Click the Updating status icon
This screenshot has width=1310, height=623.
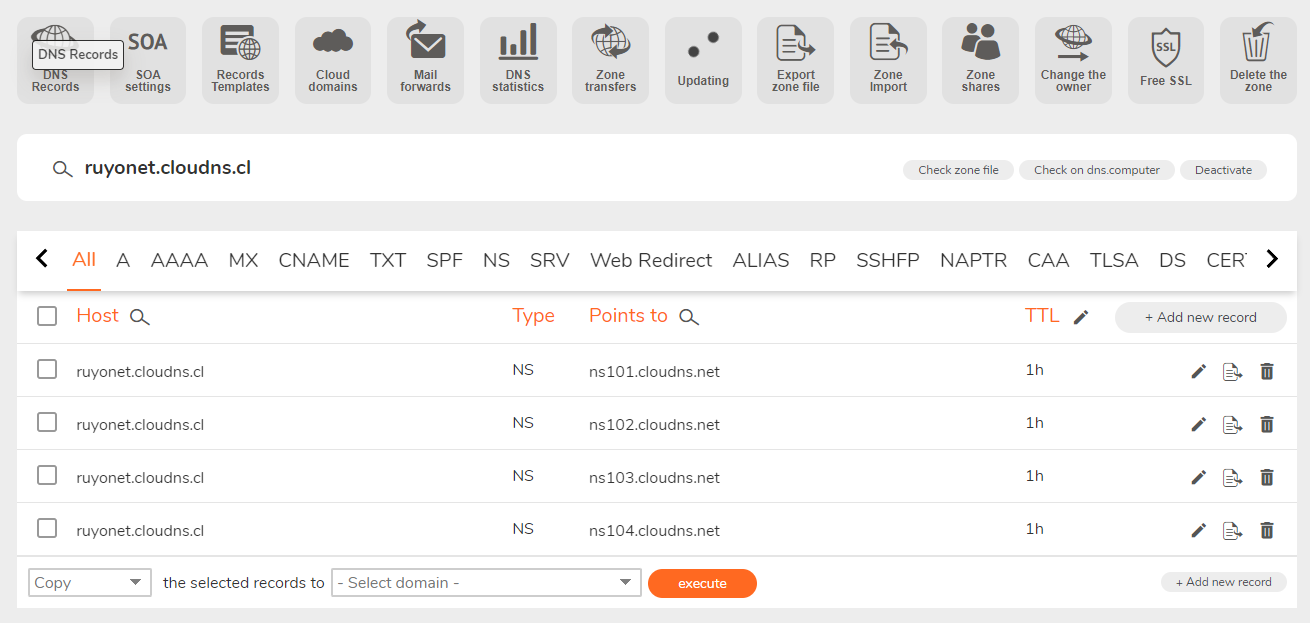[x=703, y=60]
